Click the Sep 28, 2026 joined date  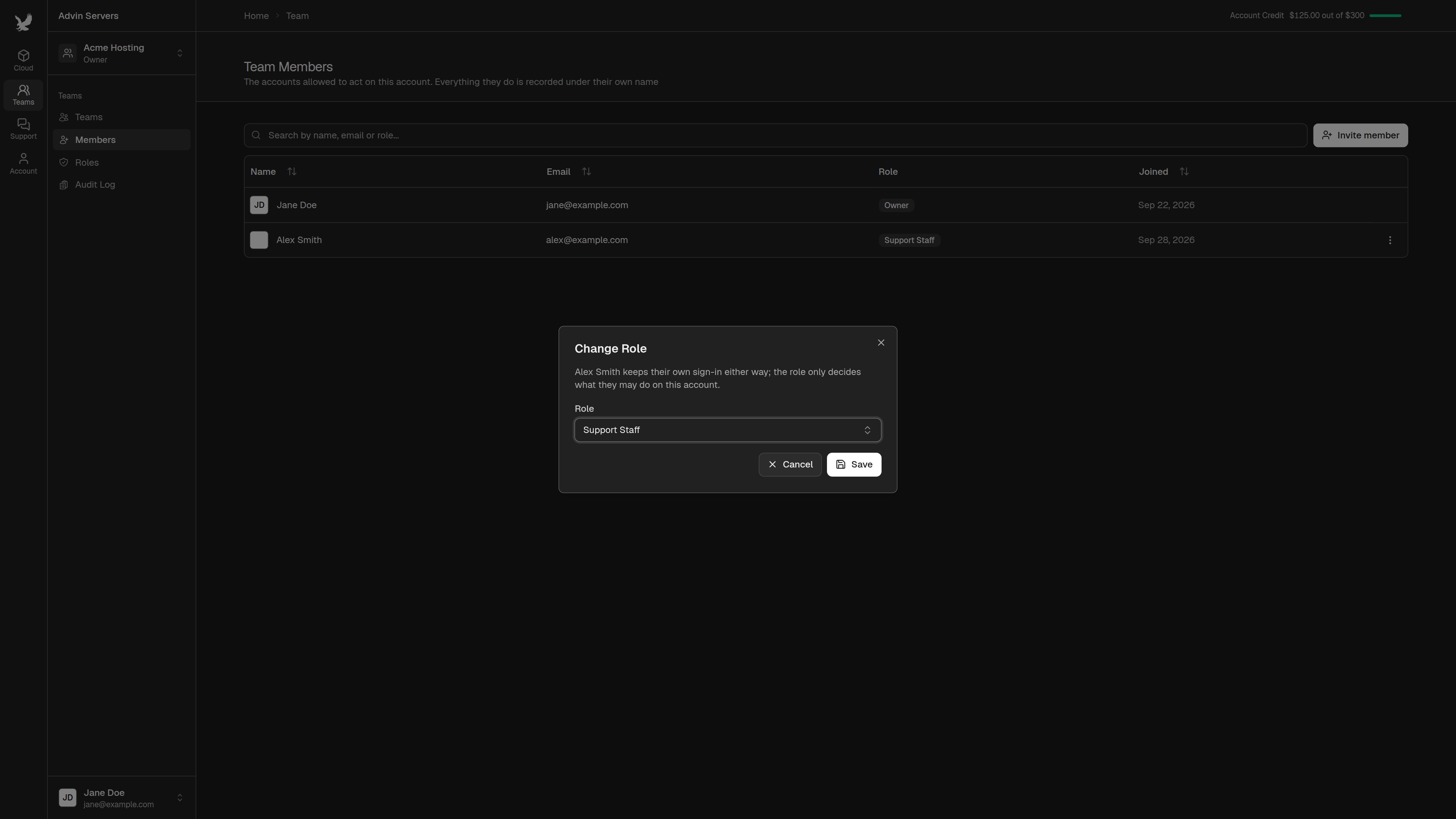click(1166, 240)
